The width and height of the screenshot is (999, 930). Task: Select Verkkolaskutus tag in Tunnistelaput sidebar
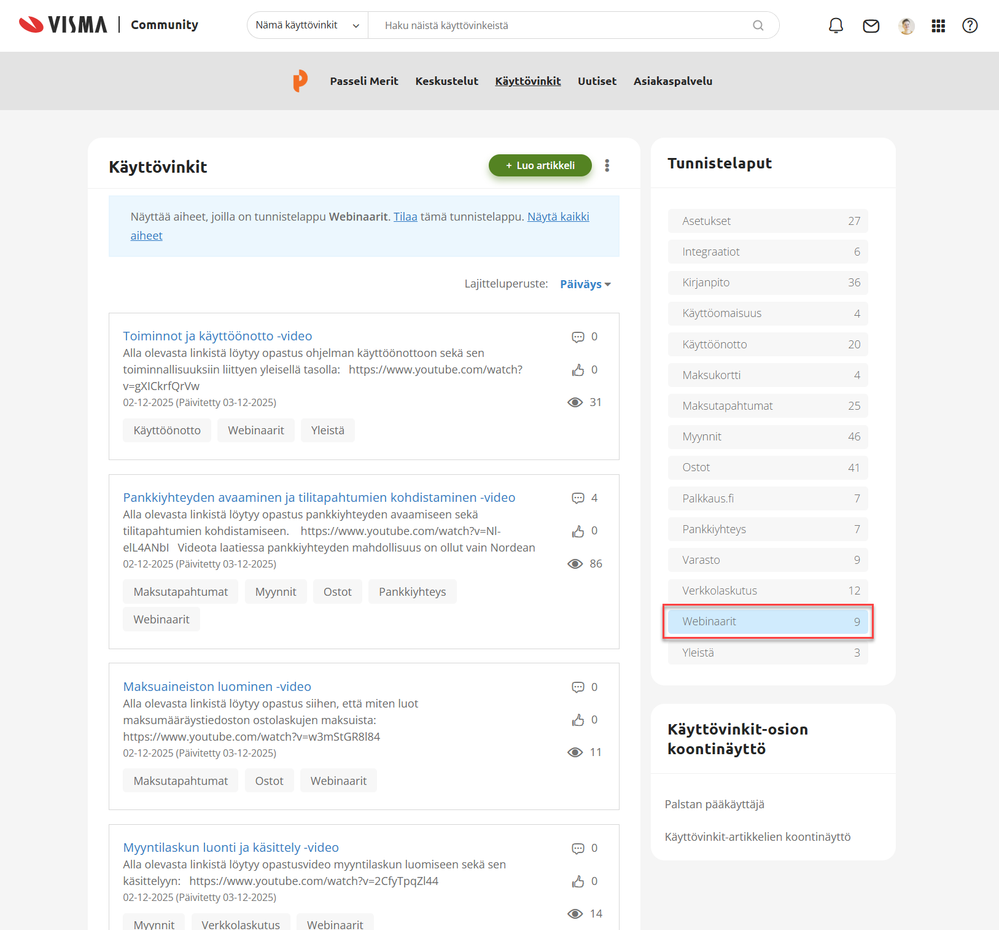point(768,590)
